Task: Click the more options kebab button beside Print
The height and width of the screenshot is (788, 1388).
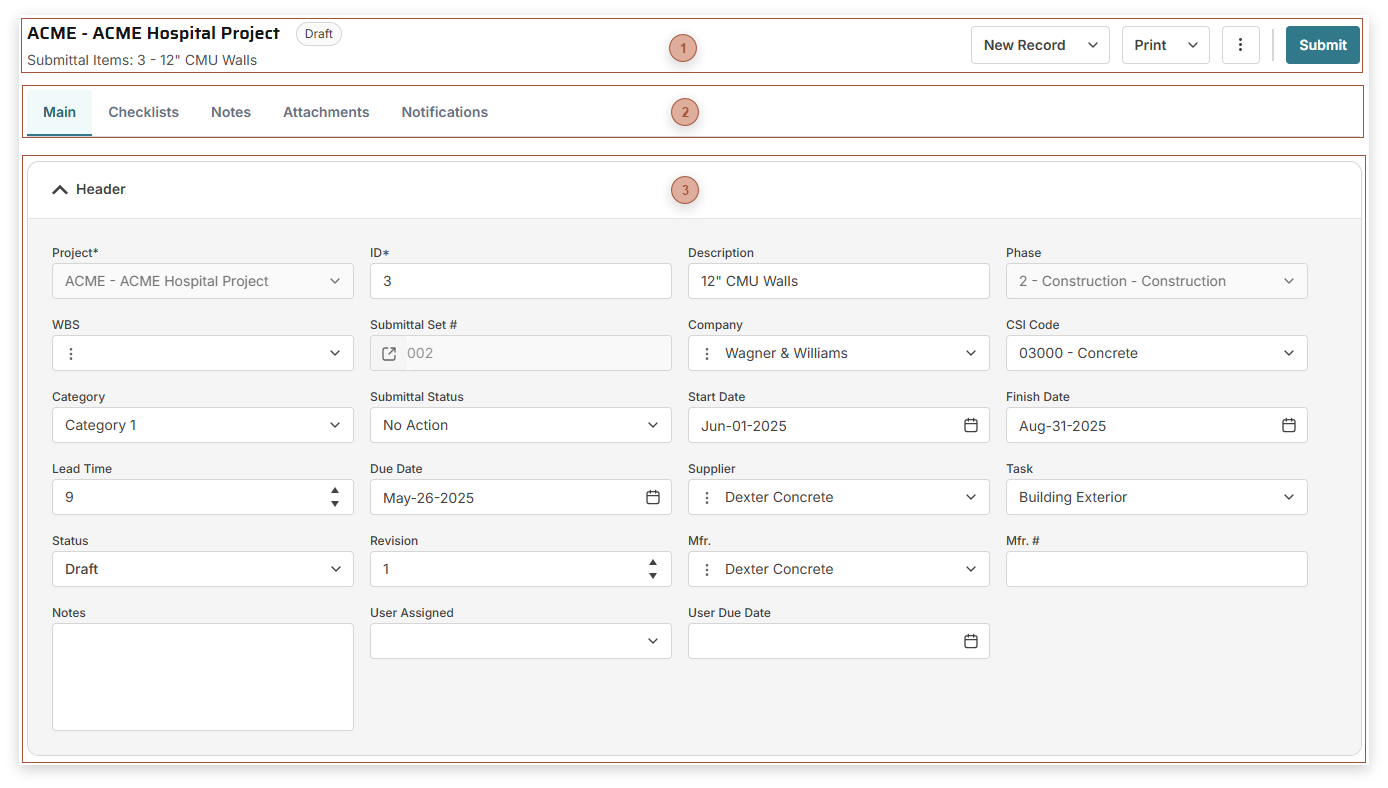Action: click(1240, 45)
